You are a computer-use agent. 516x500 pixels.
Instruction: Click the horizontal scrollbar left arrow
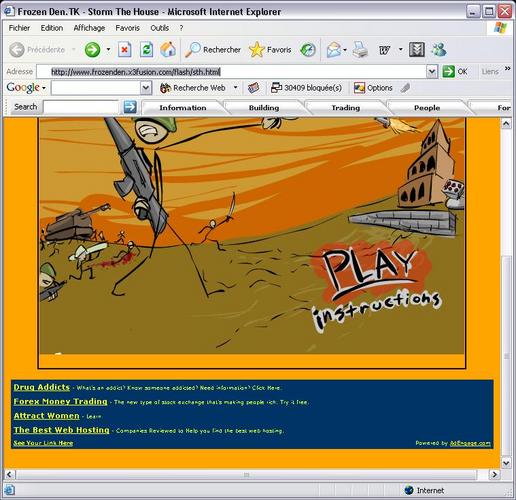click(x=9, y=474)
